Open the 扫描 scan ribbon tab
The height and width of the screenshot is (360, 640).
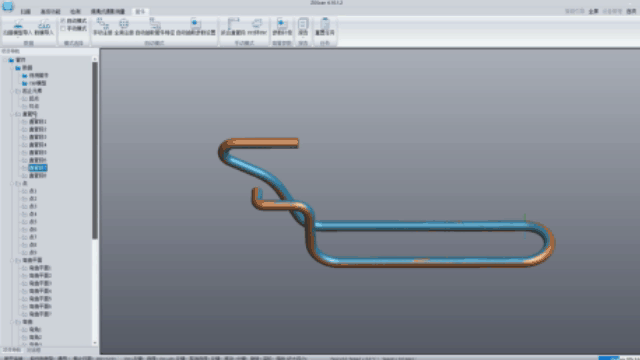25,11
